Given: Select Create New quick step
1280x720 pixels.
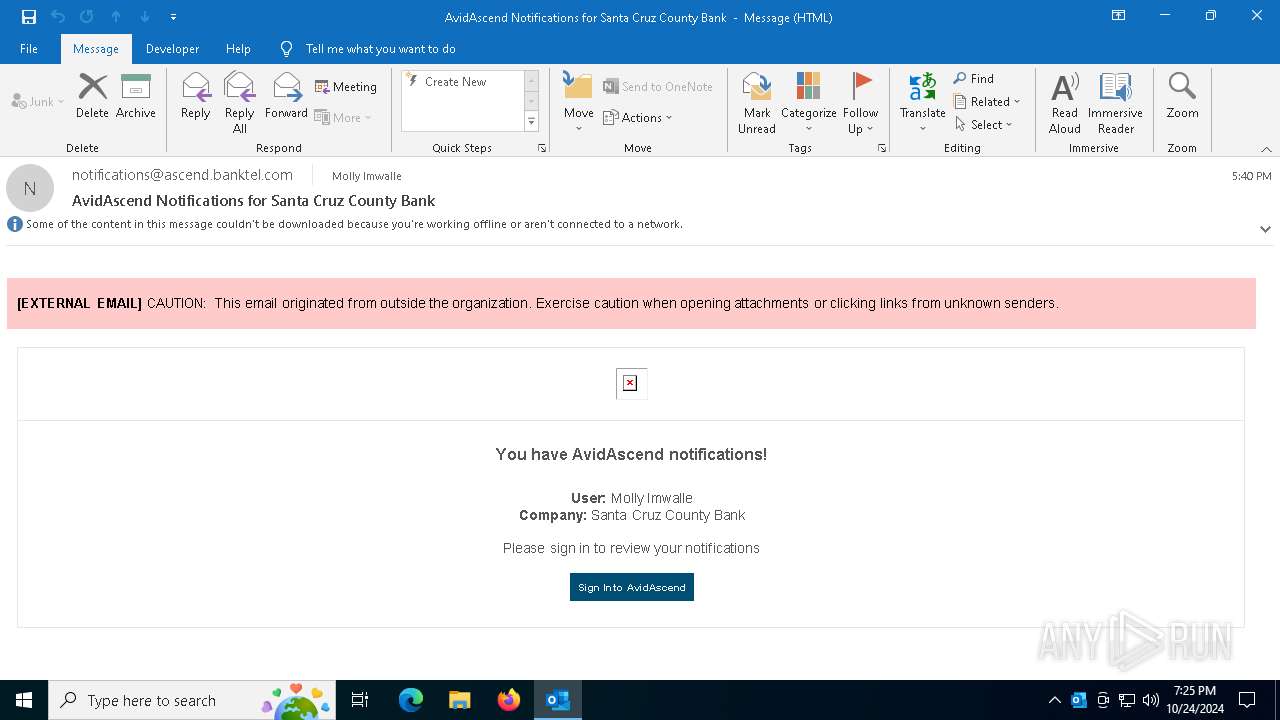Looking at the screenshot, I should click(455, 82).
